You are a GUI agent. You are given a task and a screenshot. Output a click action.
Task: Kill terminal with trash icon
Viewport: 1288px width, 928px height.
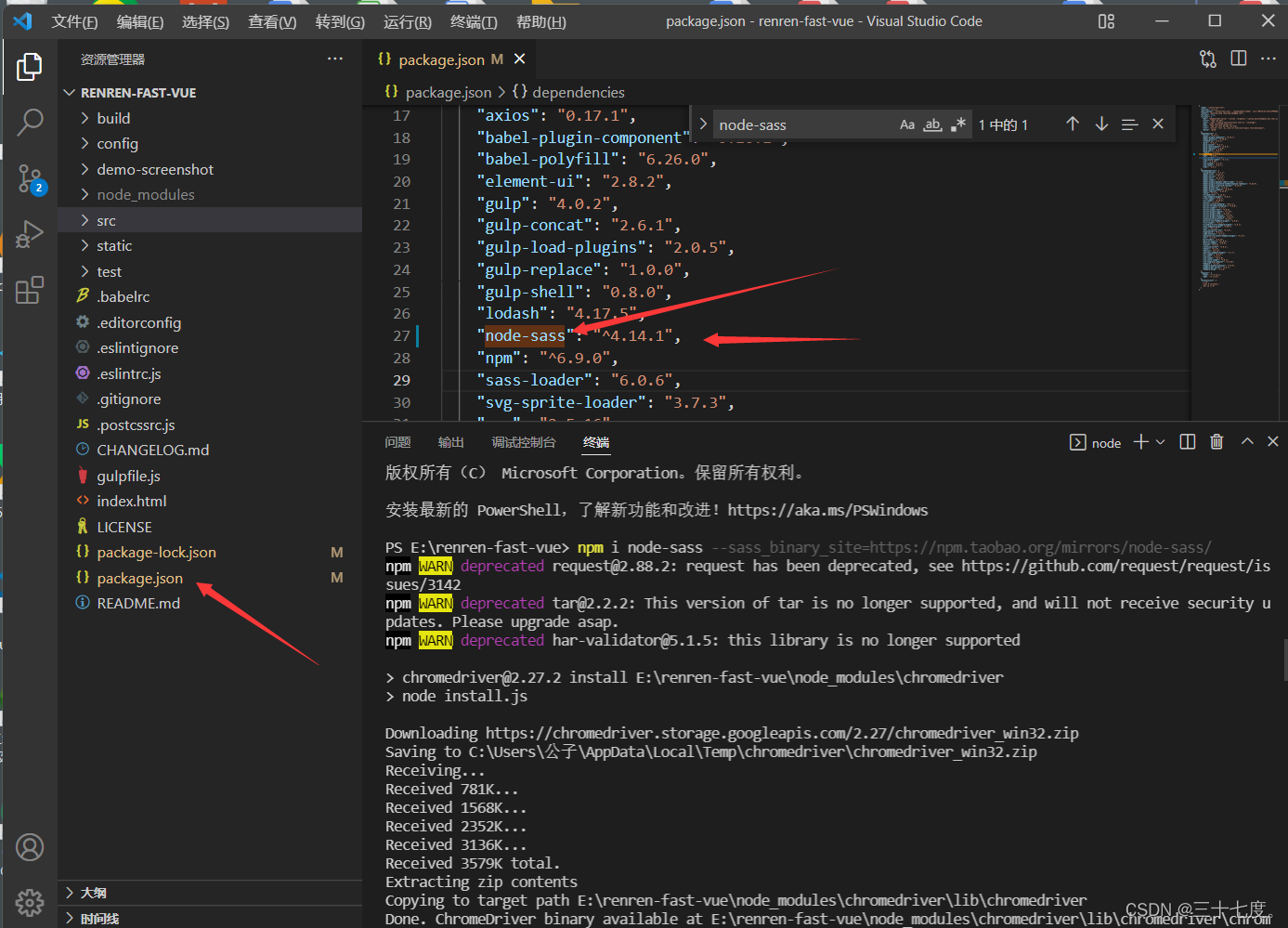coord(1216,442)
